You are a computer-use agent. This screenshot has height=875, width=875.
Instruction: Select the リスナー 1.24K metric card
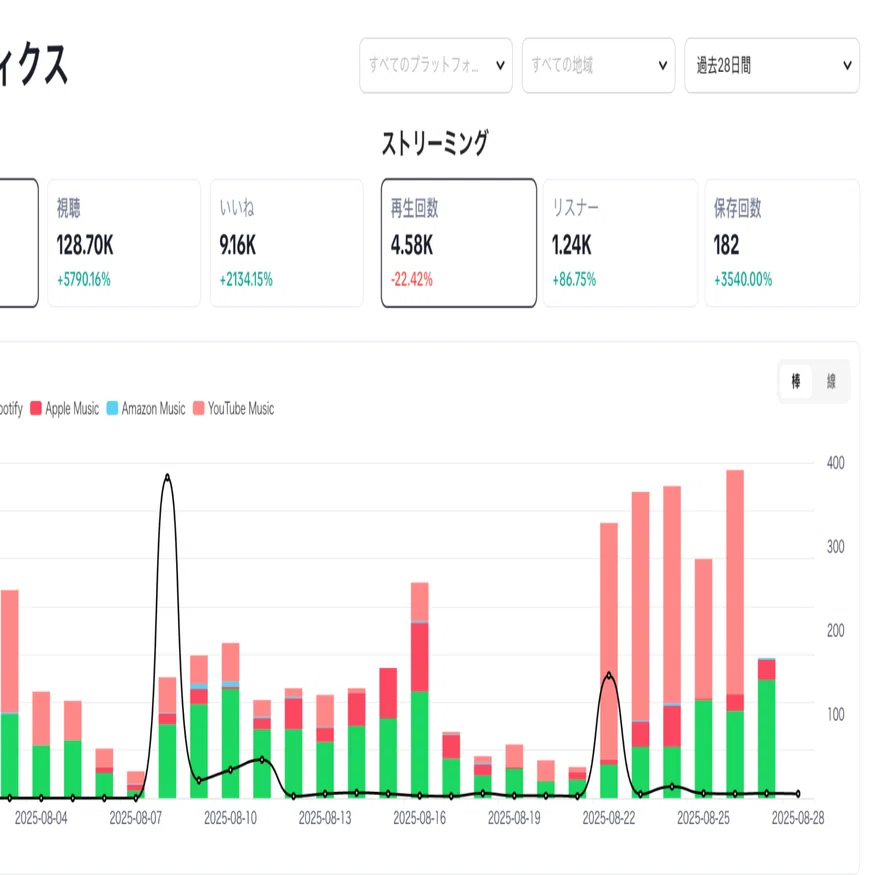click(621, 243)
